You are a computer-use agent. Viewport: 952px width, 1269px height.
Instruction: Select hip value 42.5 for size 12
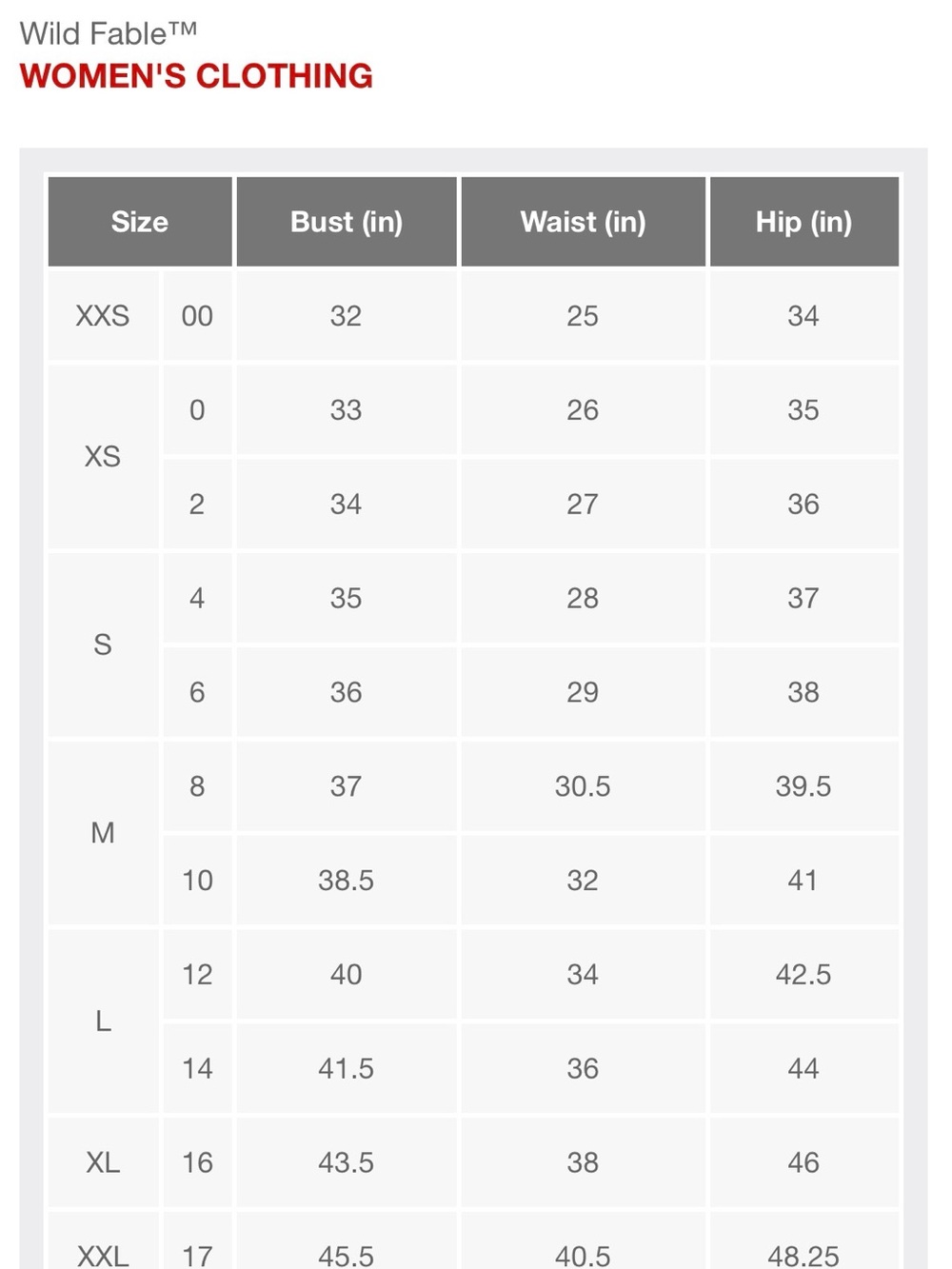pos(804,975)
